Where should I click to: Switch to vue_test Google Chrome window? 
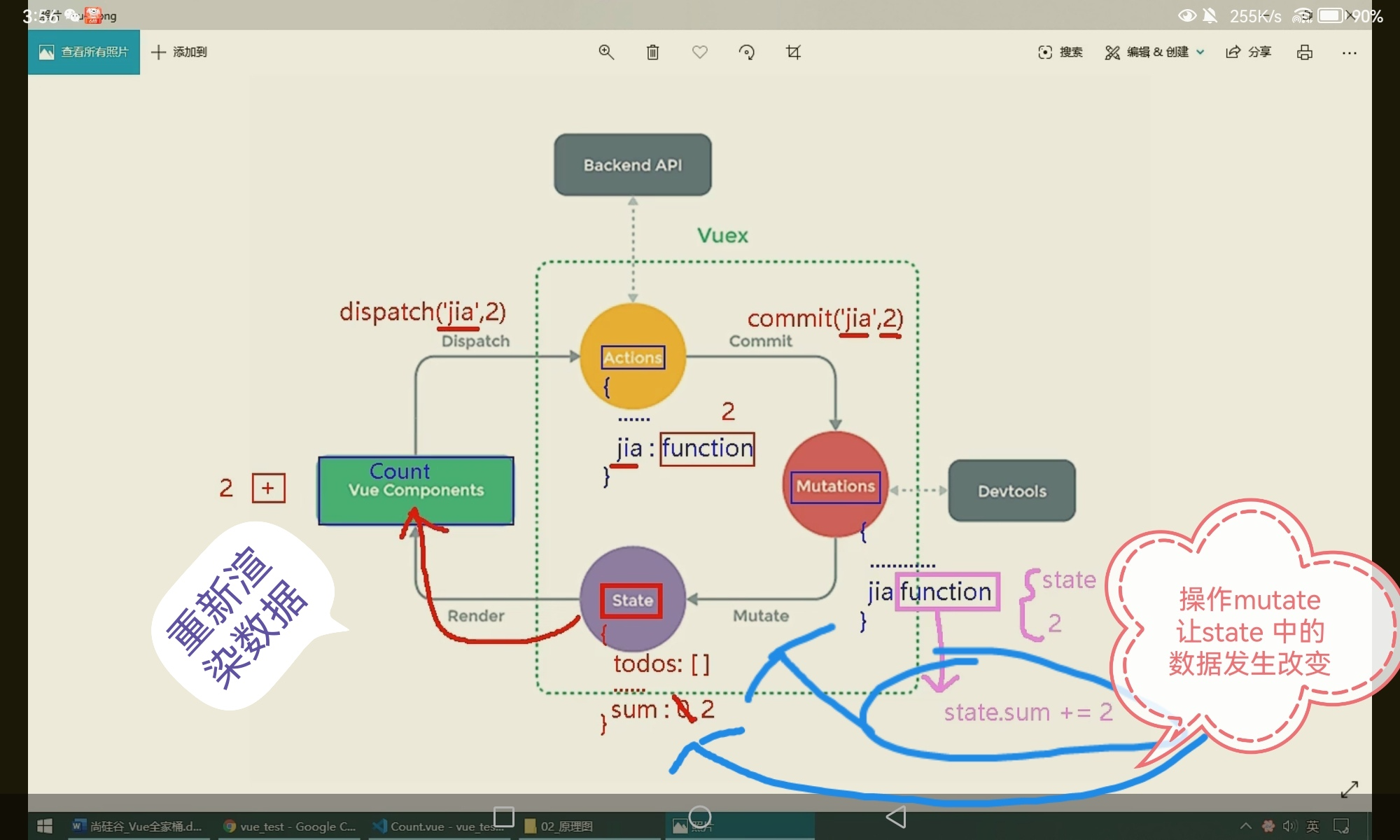coord(289,826)
